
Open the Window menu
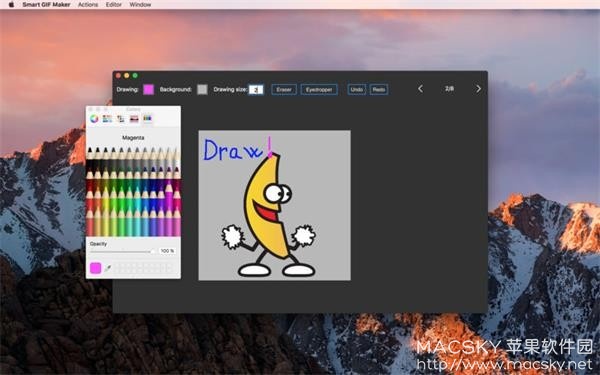[140, 5]
